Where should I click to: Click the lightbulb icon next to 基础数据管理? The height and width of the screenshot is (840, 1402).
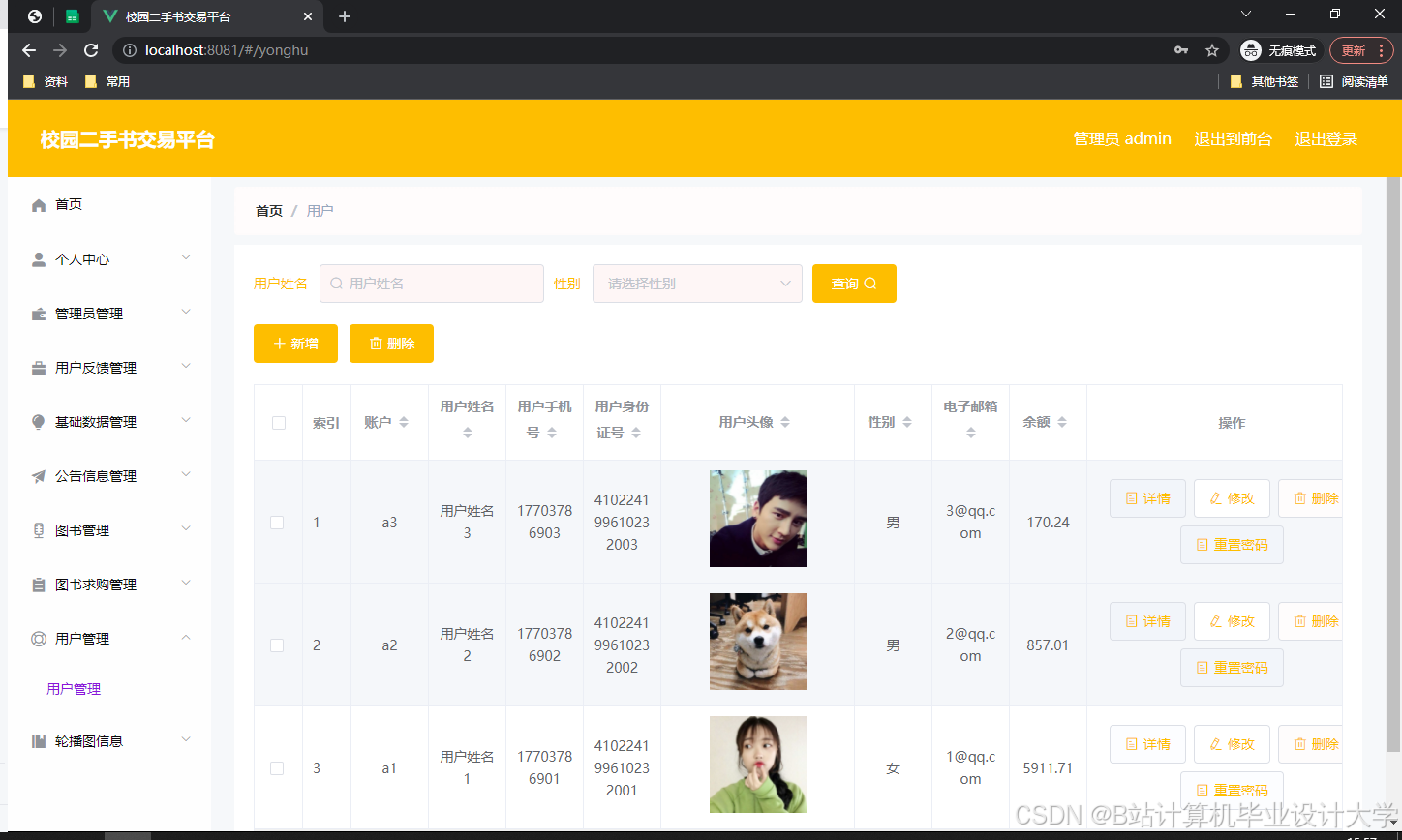[39, 422]
